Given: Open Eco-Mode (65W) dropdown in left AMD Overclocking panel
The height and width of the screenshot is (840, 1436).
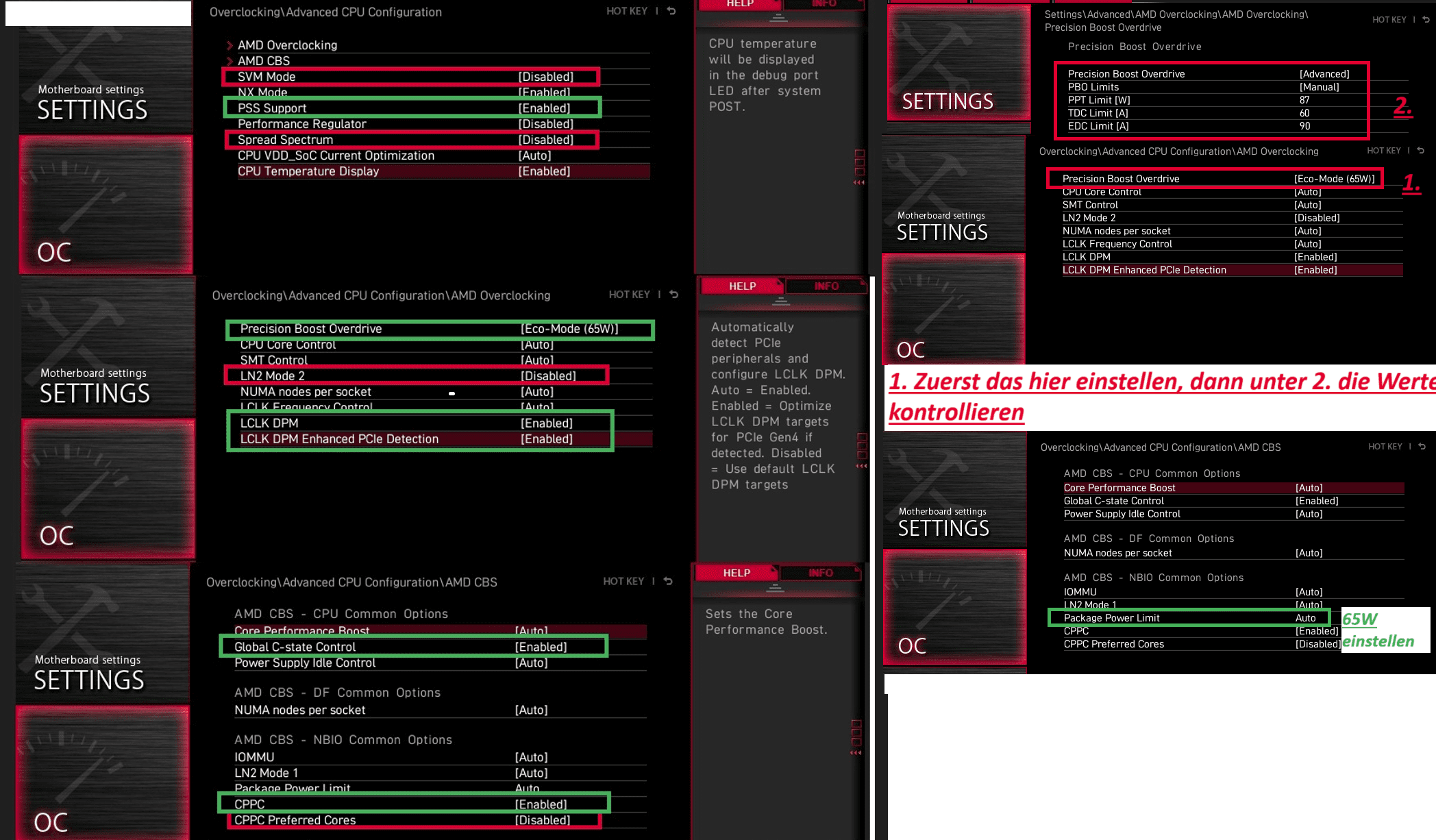Looking at the screenshot, I should 569,329.
